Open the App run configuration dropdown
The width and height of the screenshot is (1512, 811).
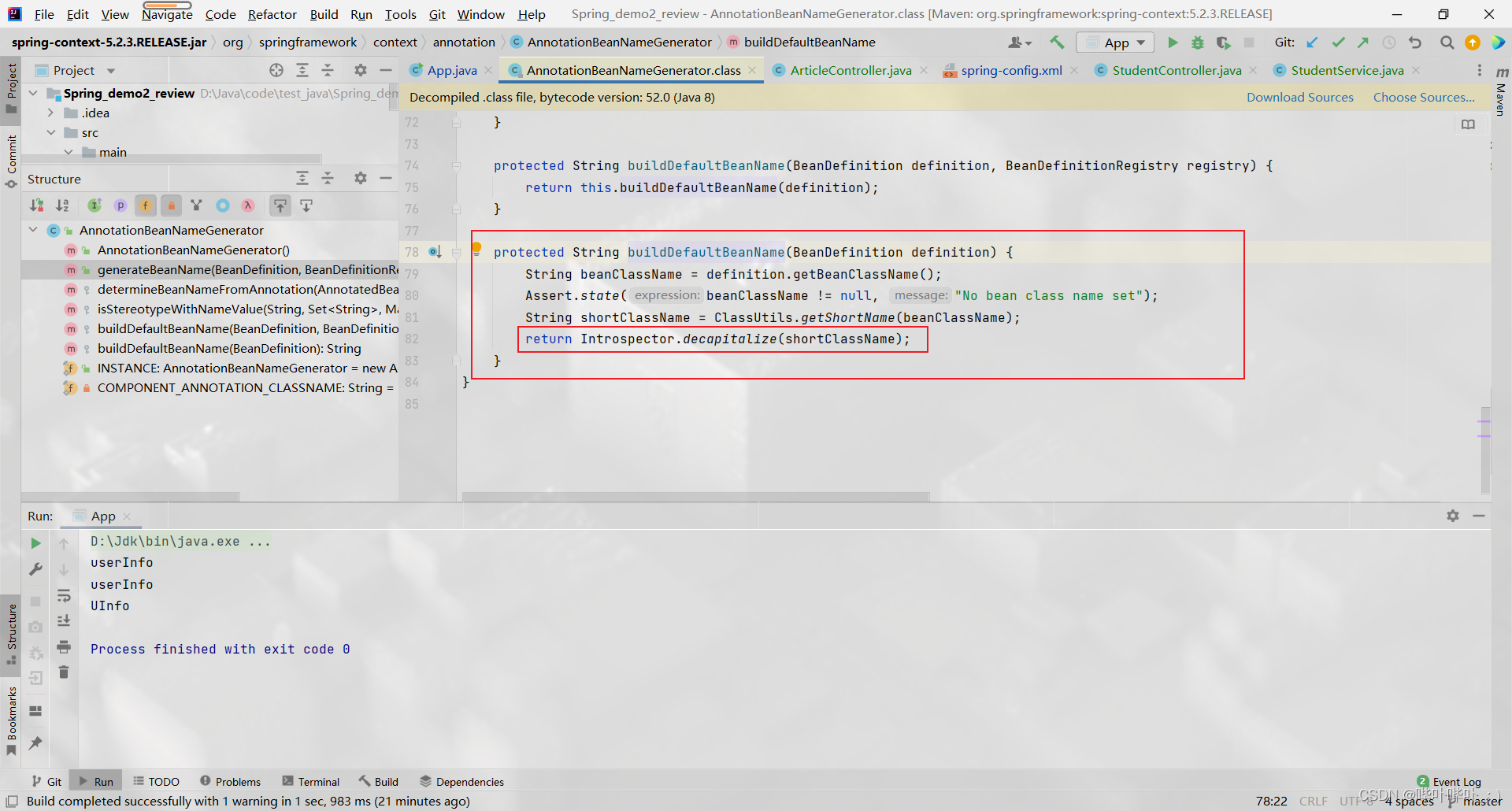point(1115,43)
